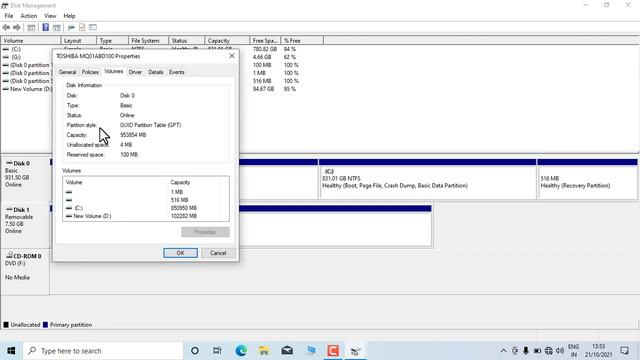This screenshot has height=360, width=640.
Task: Click the taskbar search box
Action: pyautogui.click(x=103, y=351)
